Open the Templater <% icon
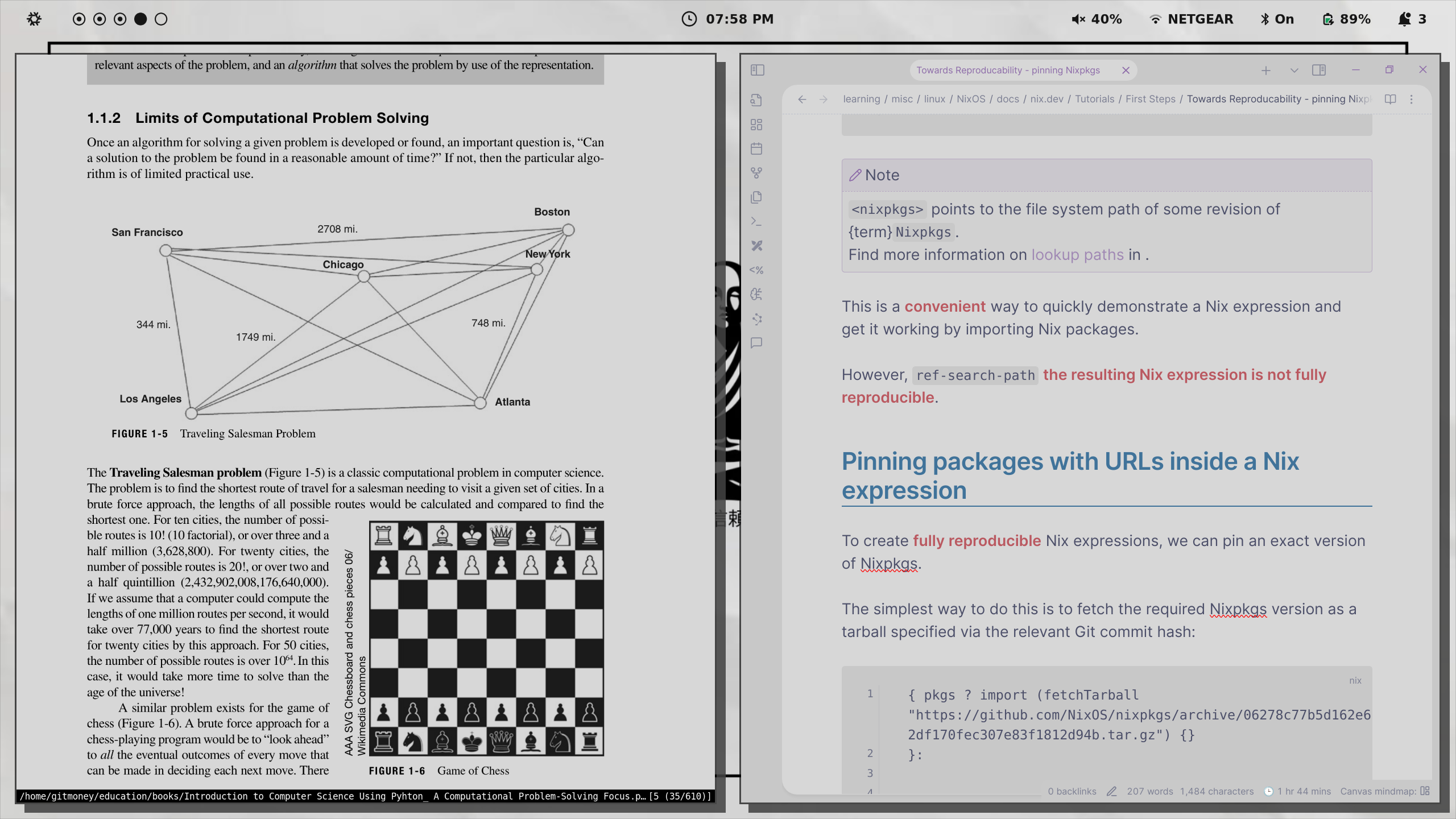Image resolution: width=1456 pixels, height=819 pixels. click(x=756, y=270)
